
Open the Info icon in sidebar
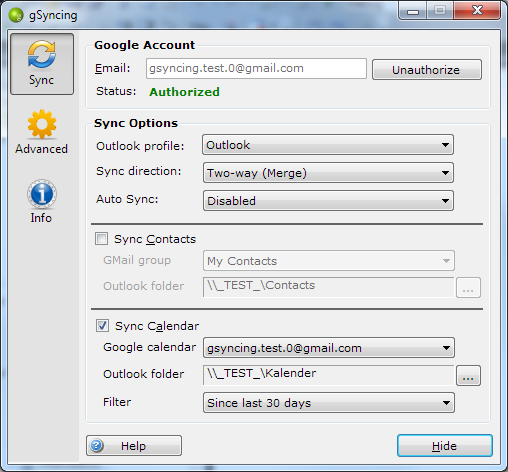pos(42,194)
